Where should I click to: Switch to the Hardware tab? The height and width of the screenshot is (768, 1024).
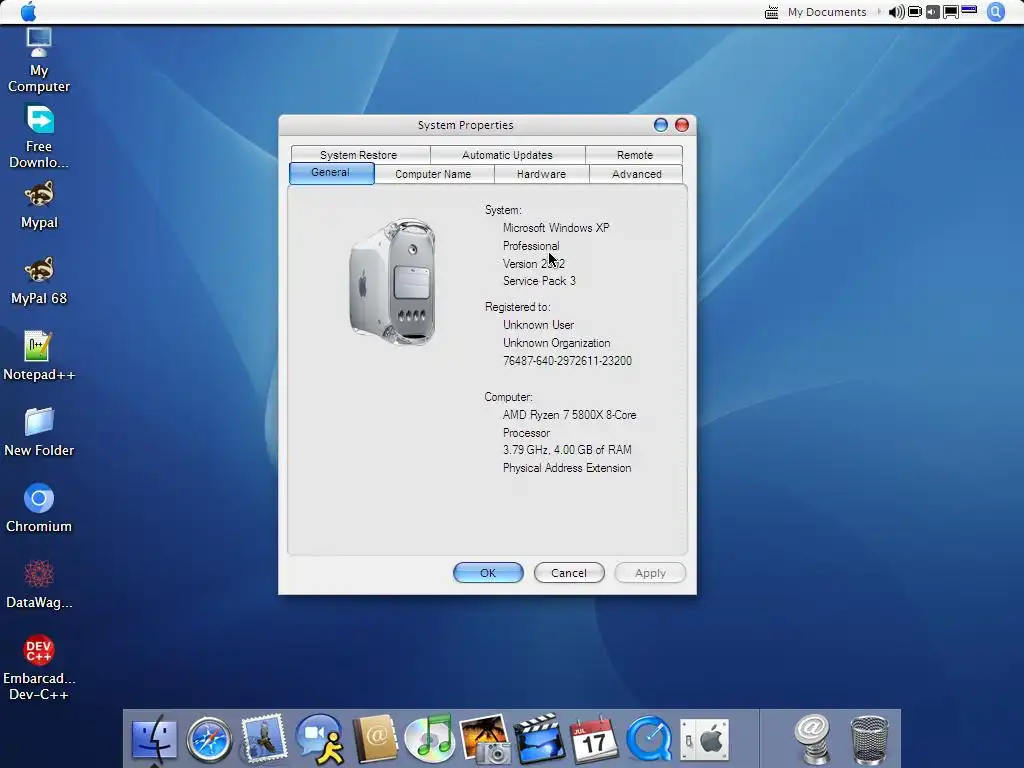click(541, 174)
